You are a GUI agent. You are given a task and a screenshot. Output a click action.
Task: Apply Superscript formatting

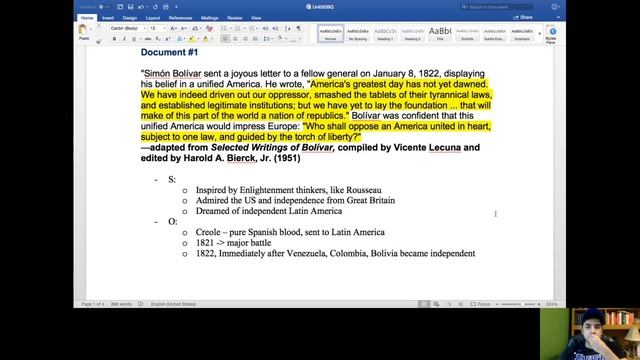pyautogui.click(x=168, y=39)
